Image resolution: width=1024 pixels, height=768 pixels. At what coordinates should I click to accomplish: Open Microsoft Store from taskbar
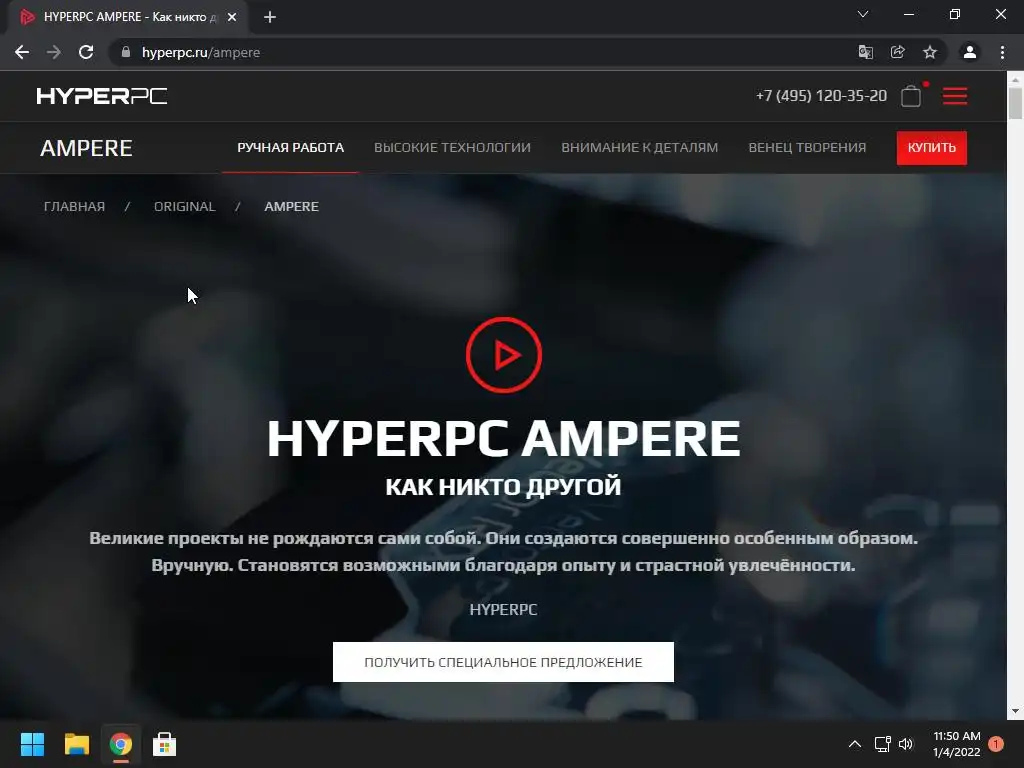coord(165,744)
